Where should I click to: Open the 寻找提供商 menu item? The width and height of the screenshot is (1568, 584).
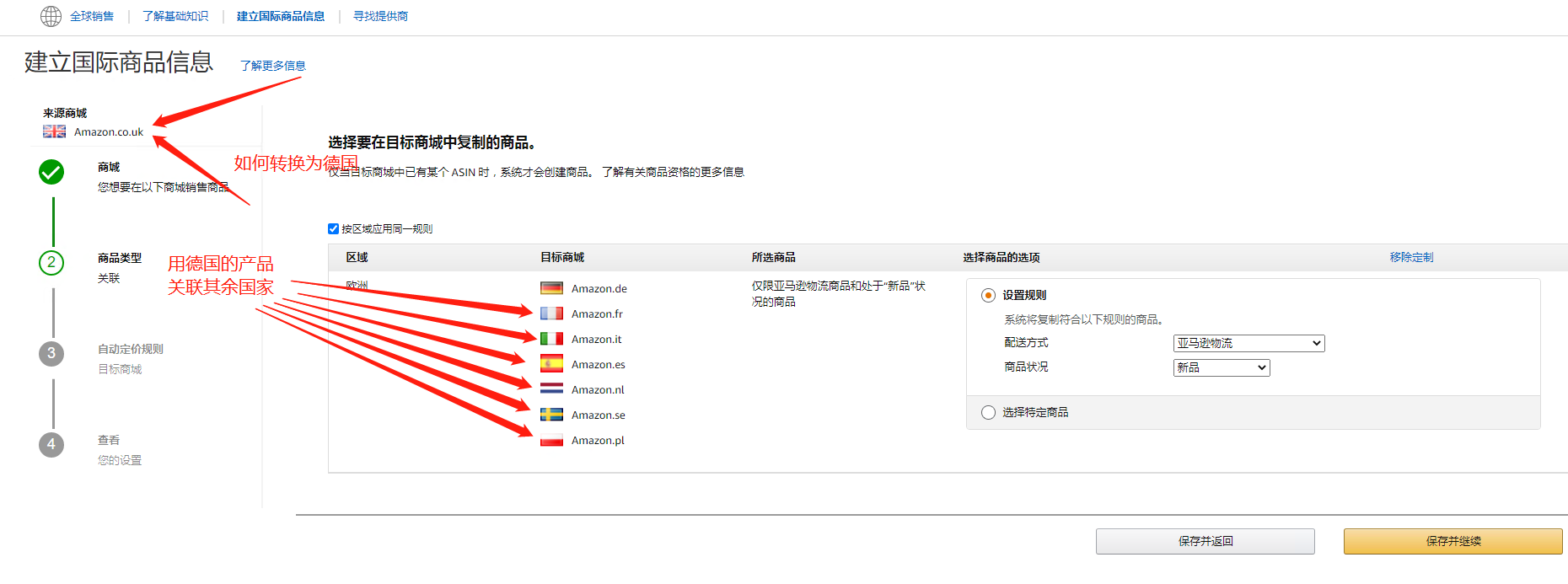pyautogui.click(x=380, y=16)
